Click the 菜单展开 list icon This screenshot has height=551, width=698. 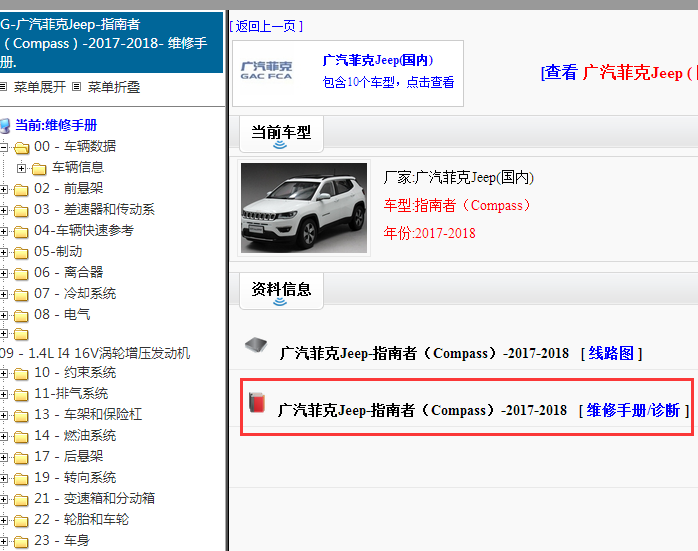[x=4, y=86]
